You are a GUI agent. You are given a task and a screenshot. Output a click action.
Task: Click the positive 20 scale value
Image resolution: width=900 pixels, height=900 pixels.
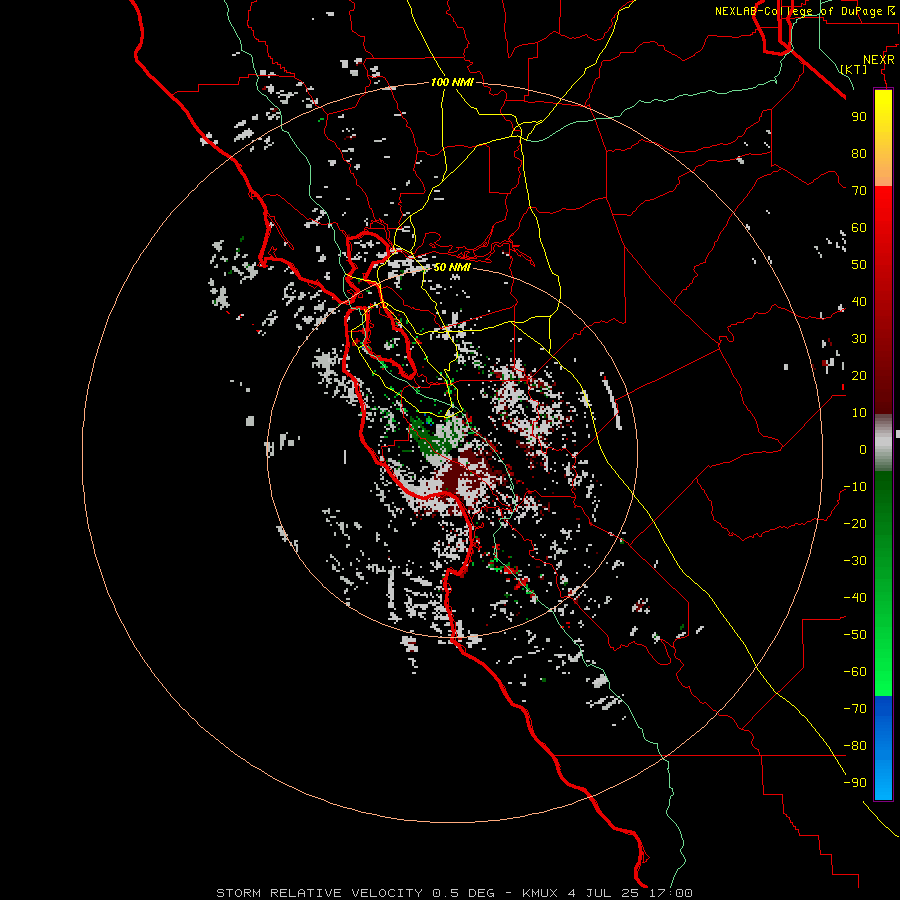859,376
